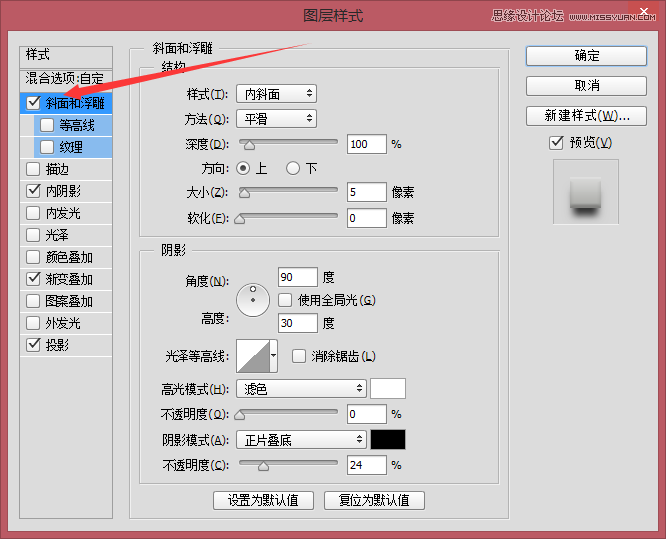Click the style preview thumbnail
Image resolution: width=666 pixels, height=539 pixels.
(586, 192)
